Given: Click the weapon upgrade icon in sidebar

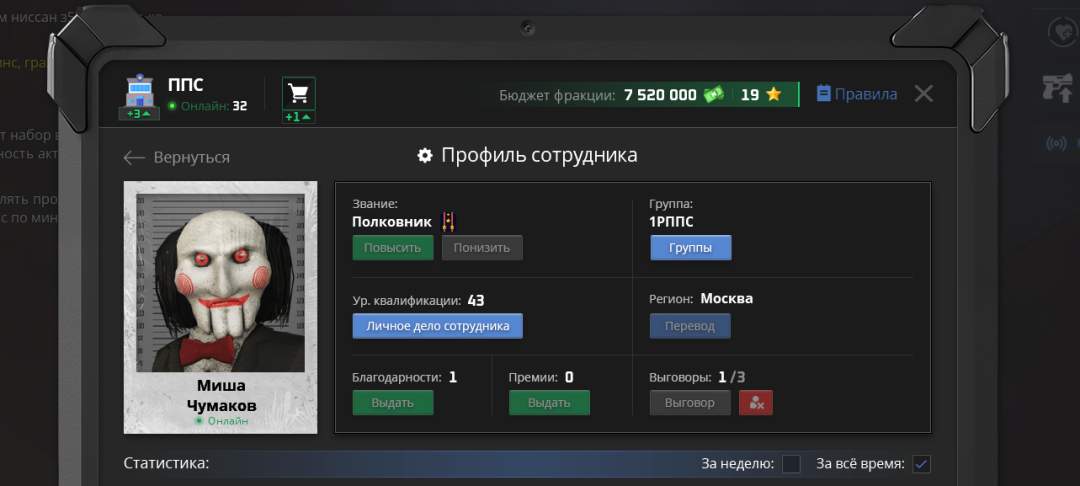Looking at the screenshot, I should pos(1059,88).
